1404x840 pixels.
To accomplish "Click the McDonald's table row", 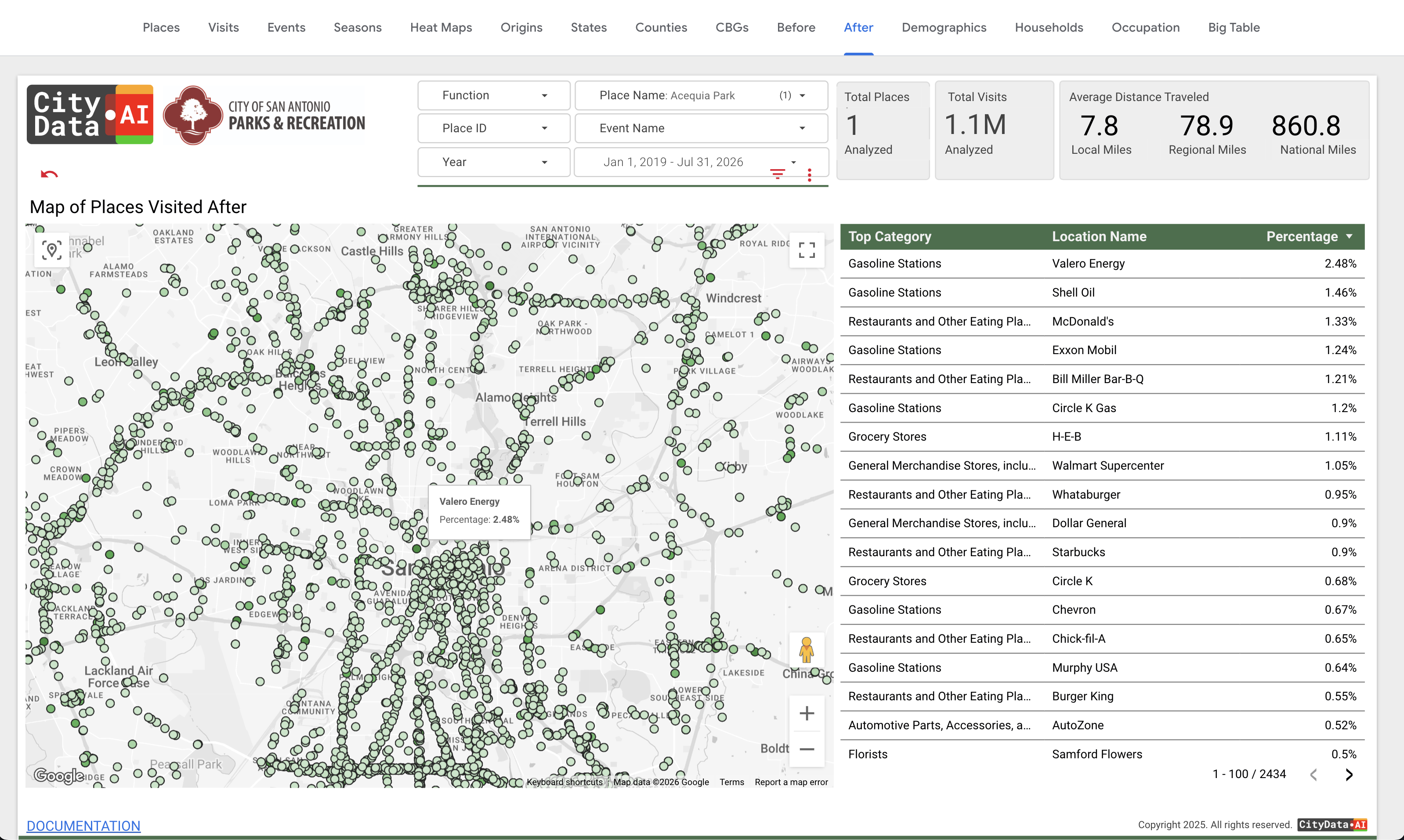I will pyautogui.click(x=1102, y=321).
